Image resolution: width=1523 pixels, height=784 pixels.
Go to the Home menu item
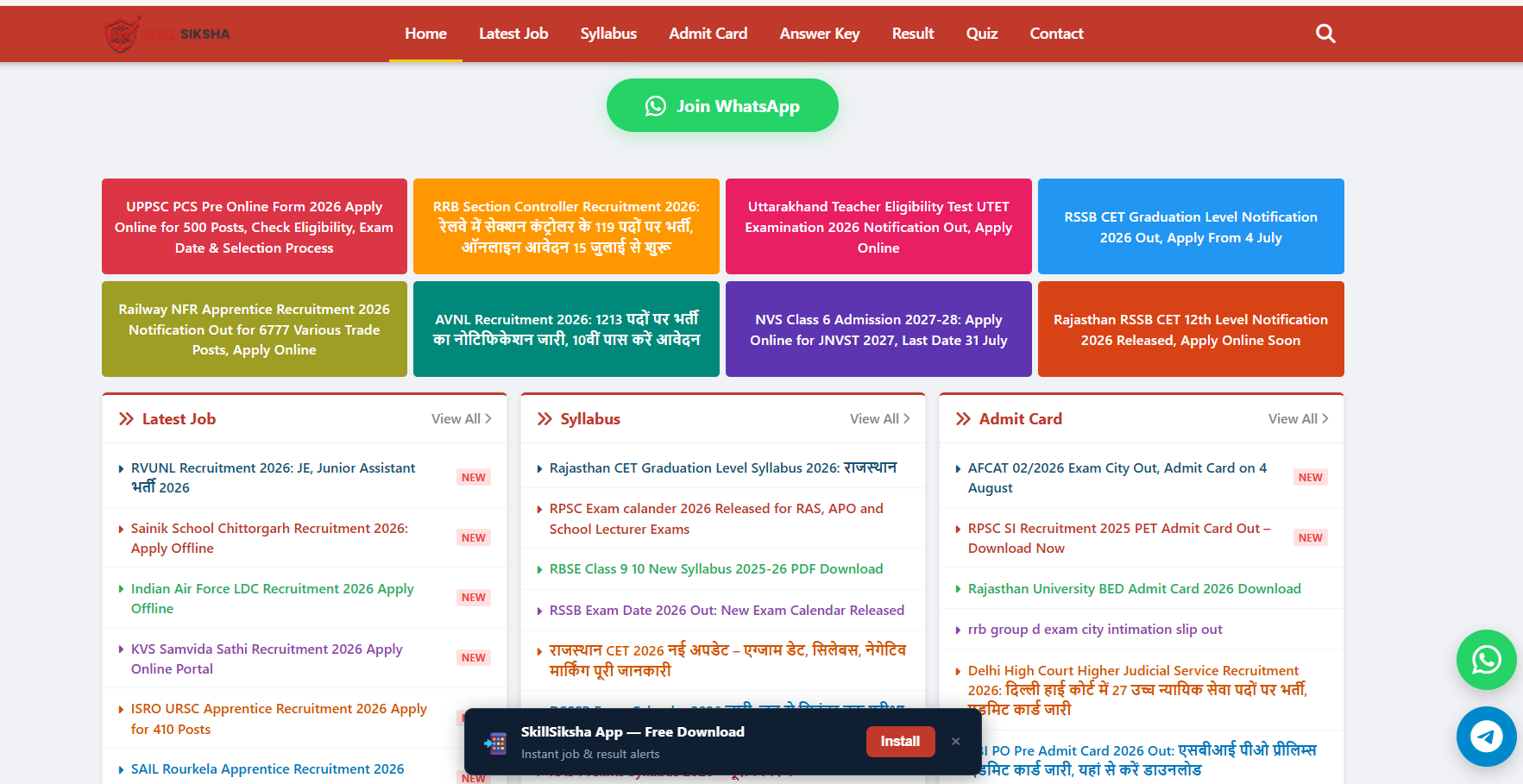tap(425, 34)
